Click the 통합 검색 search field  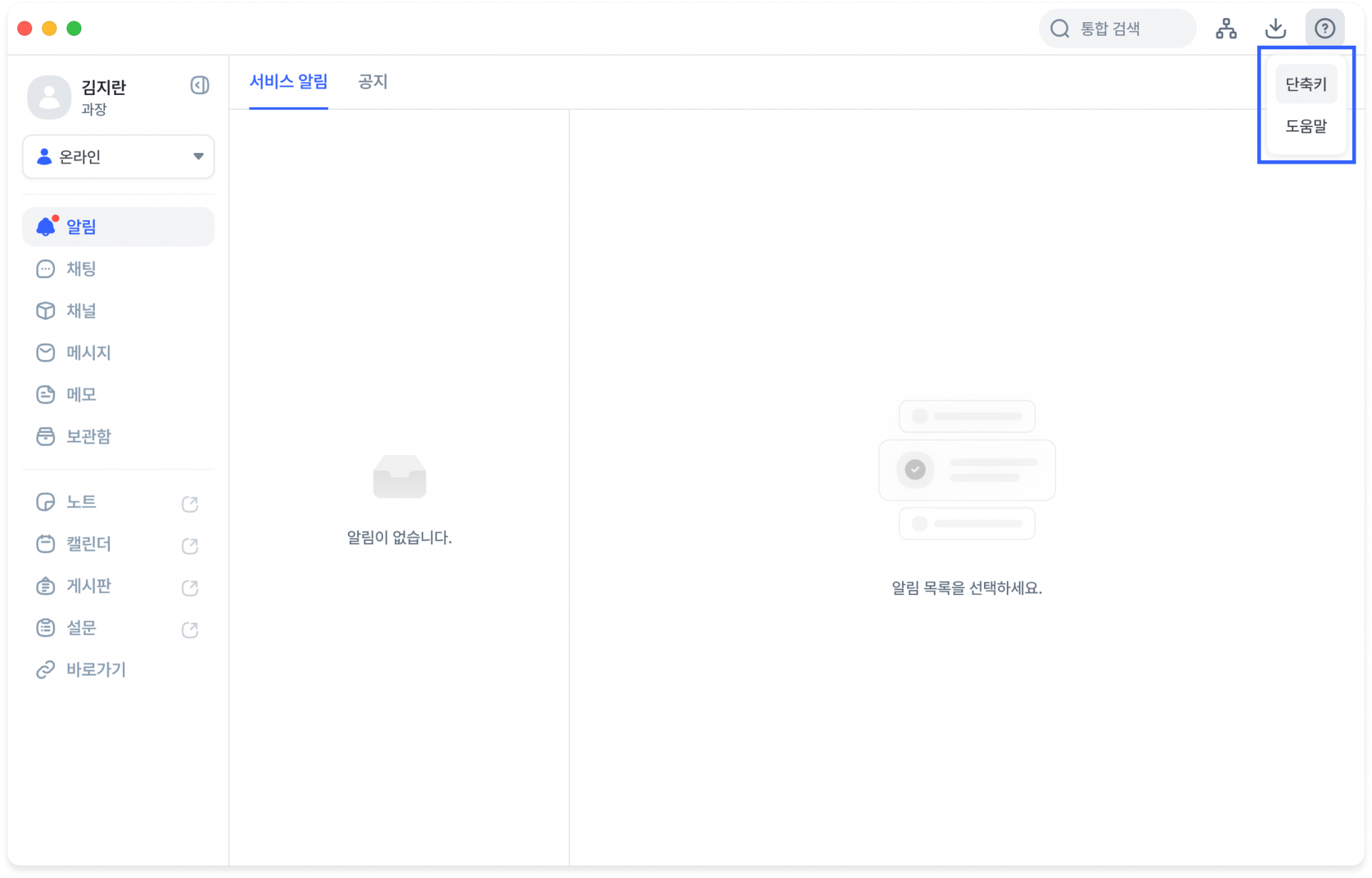(x=1118, y=29)
